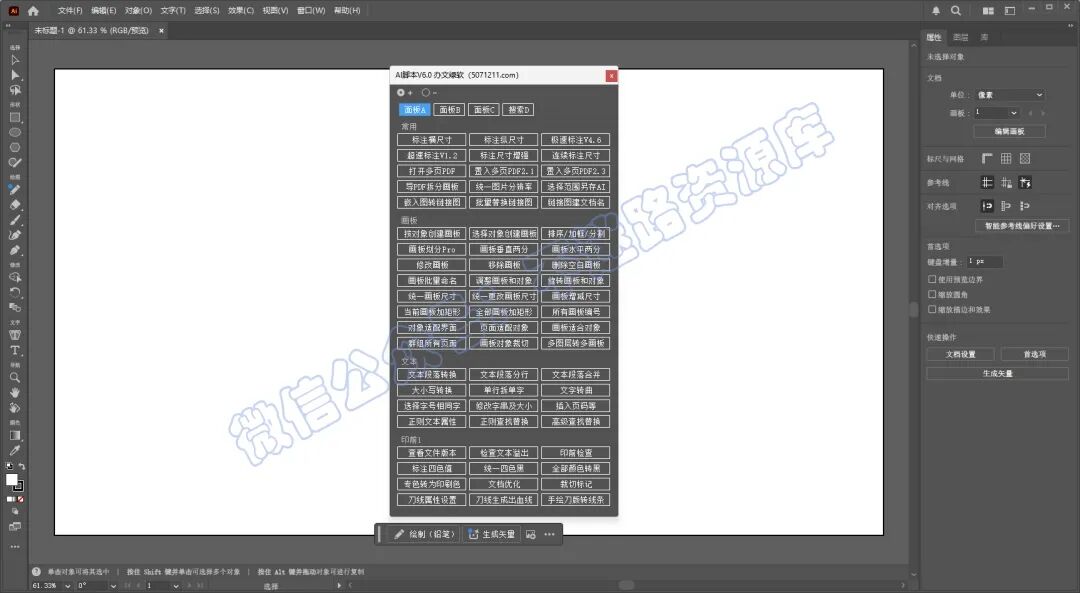This screenshot has height=593, width=1080.
Task: Toggle lock guides icon
Action: (1006, 183)
